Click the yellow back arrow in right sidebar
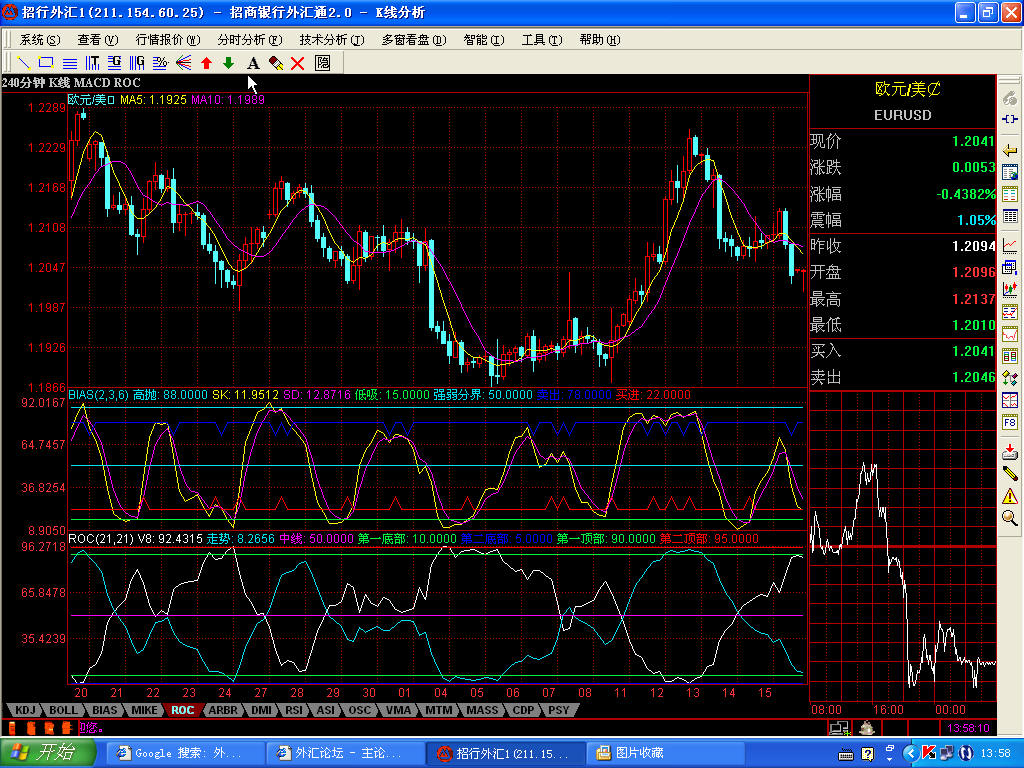 pyautogui.click(x=1010, y=150)
